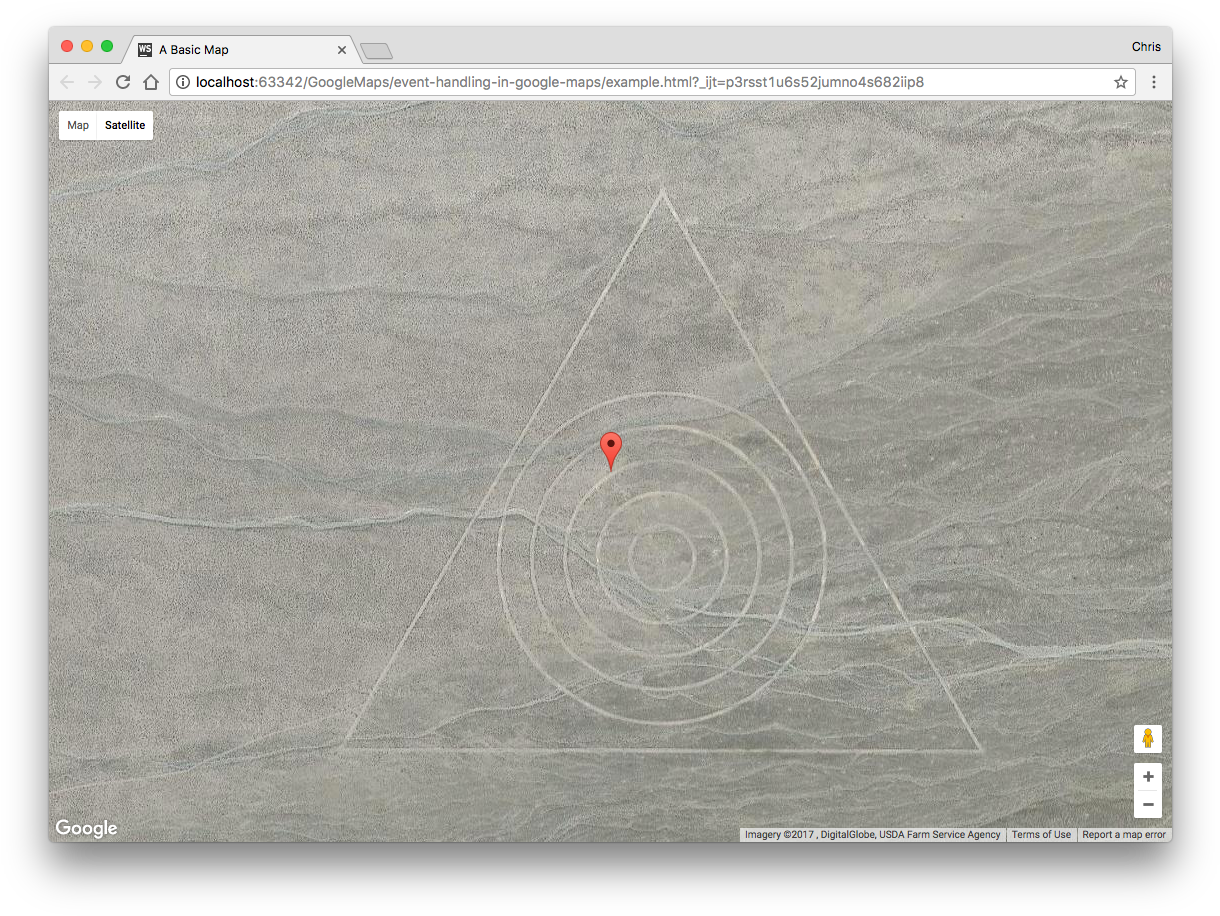Screen dimensions: 1220x916
Task: Open the Chris profile switcher
Action: point(1146,47)
